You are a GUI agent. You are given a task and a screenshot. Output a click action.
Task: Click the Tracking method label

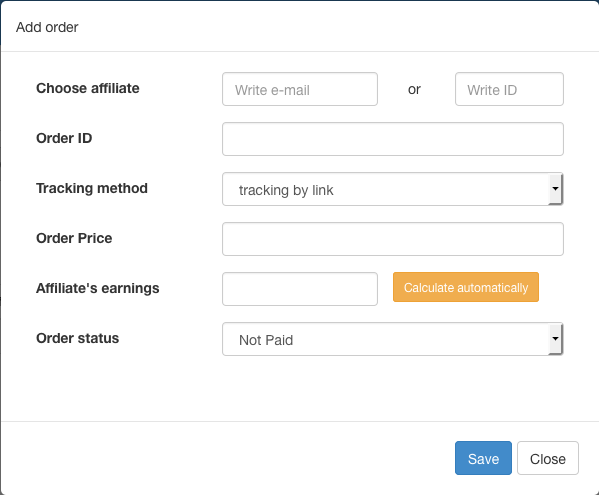point(92,188)
